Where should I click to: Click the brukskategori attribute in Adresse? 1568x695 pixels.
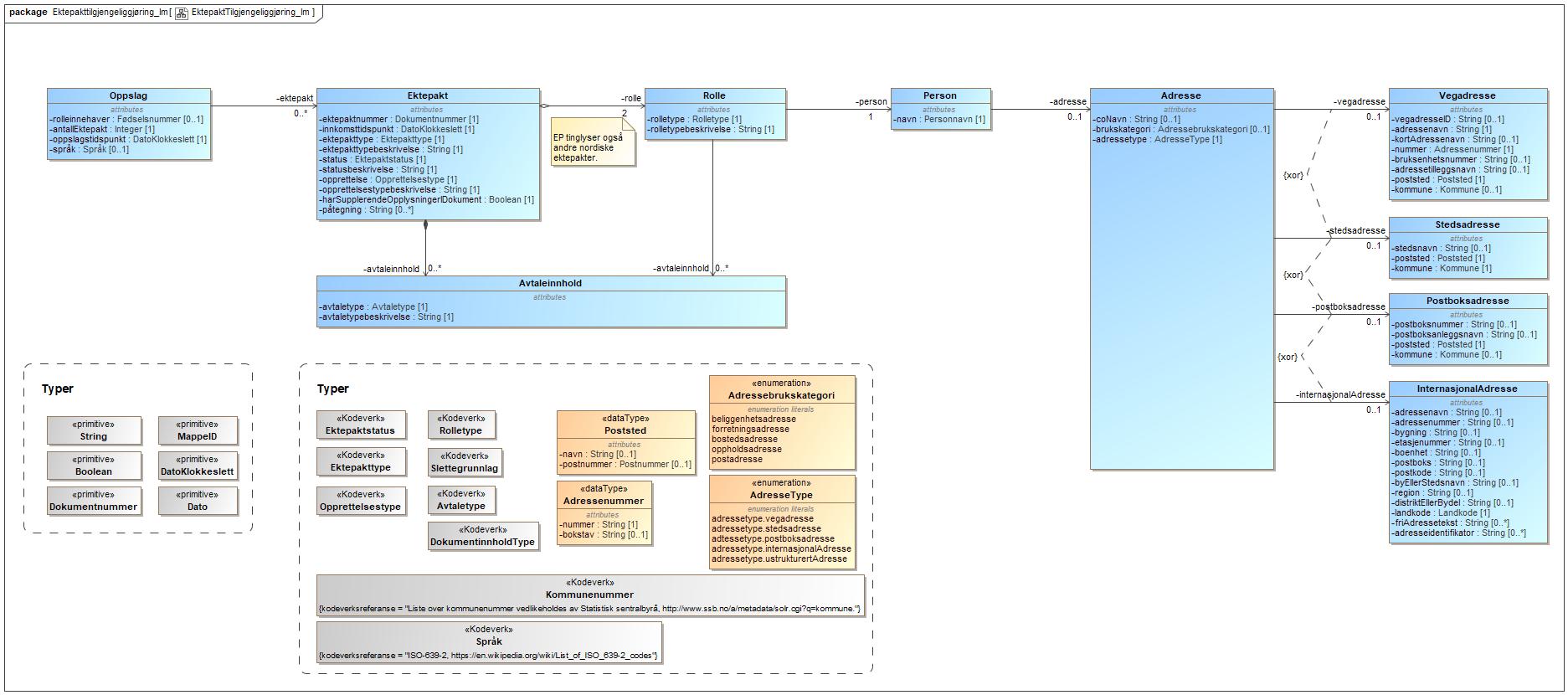click(x=1181, y=129)
